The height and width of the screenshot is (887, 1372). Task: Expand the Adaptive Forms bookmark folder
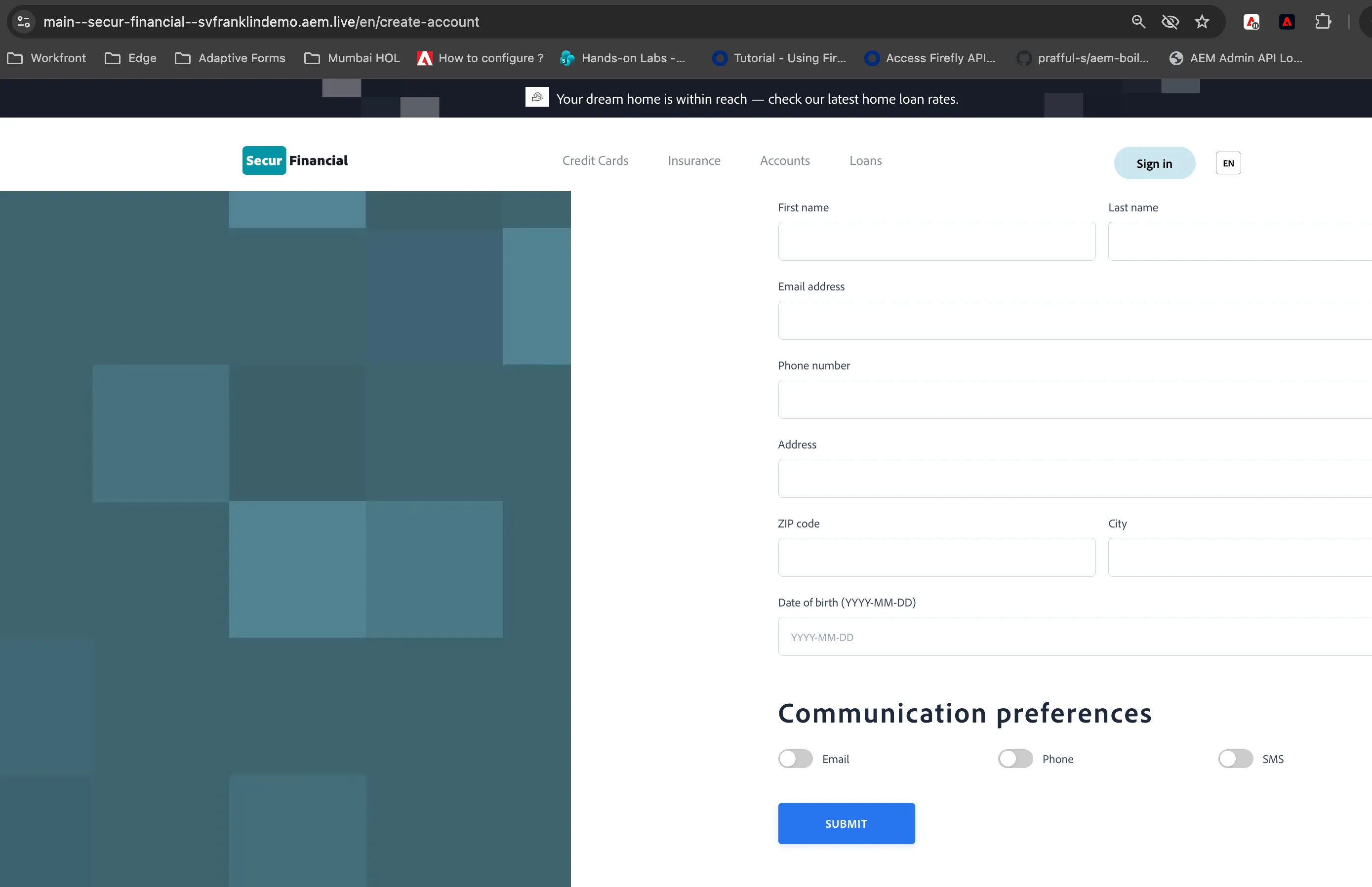[230, 58]
